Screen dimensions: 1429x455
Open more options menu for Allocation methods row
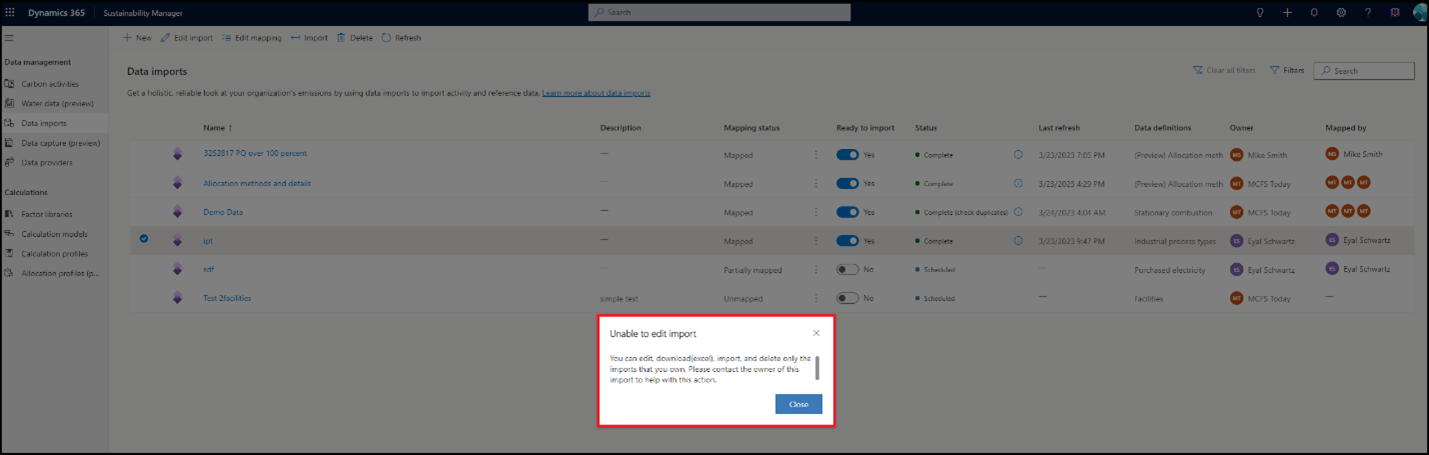(816, 183)
